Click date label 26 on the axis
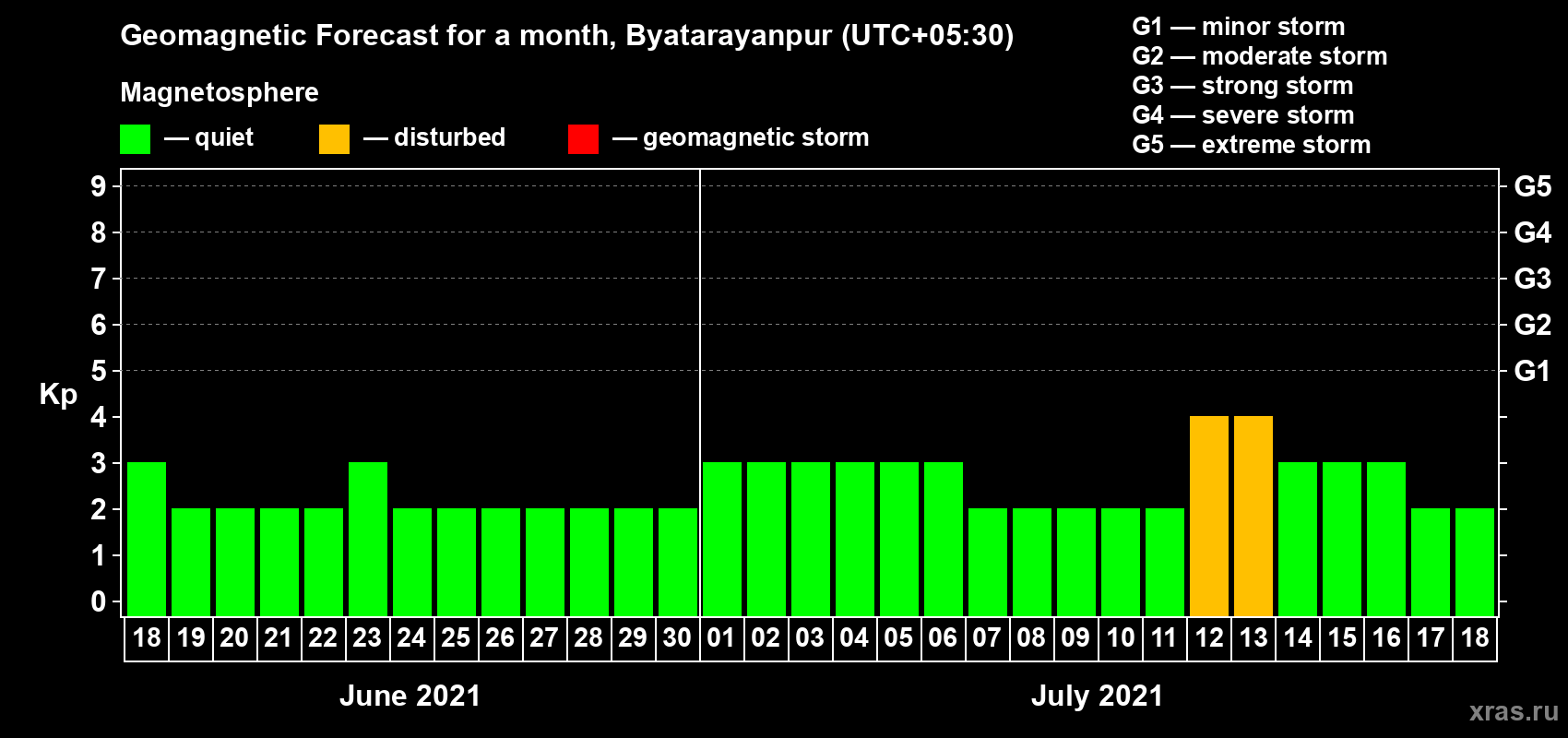Screen dimensions: 1568x738 [500, 638]
